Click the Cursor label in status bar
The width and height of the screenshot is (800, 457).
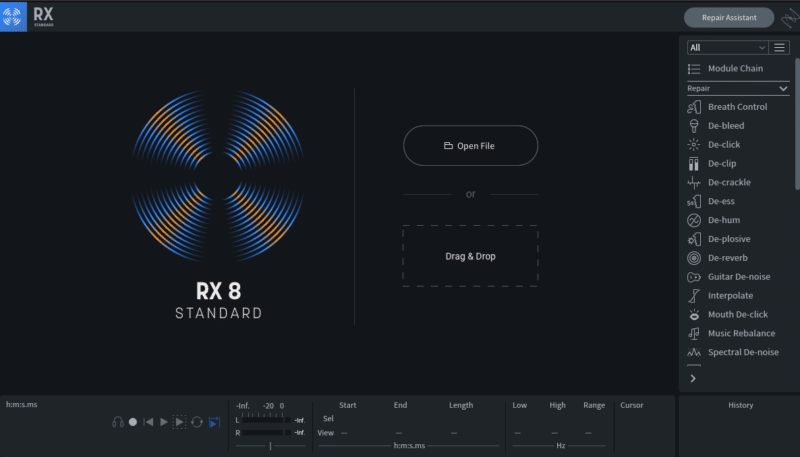click(x=632, y=405)
